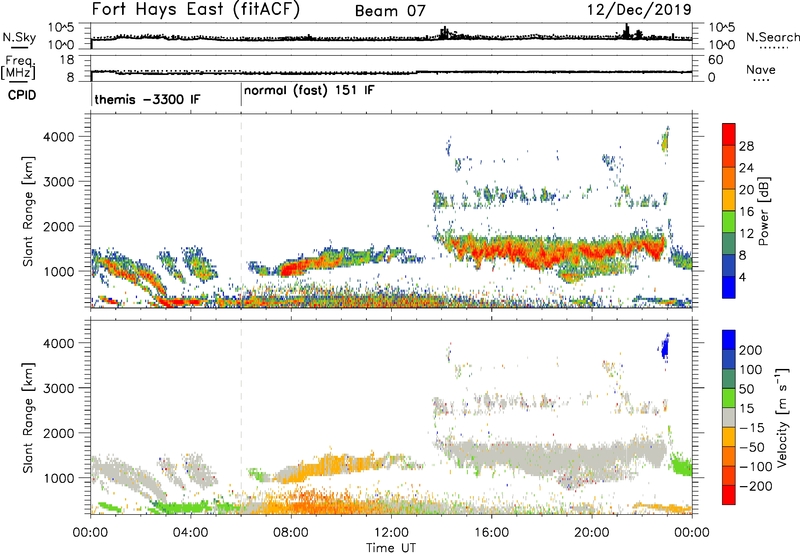The height and width of the screenshot is (554, 800).
Task: Click the "60" tick on Nave axis
Action: point(715,60)
